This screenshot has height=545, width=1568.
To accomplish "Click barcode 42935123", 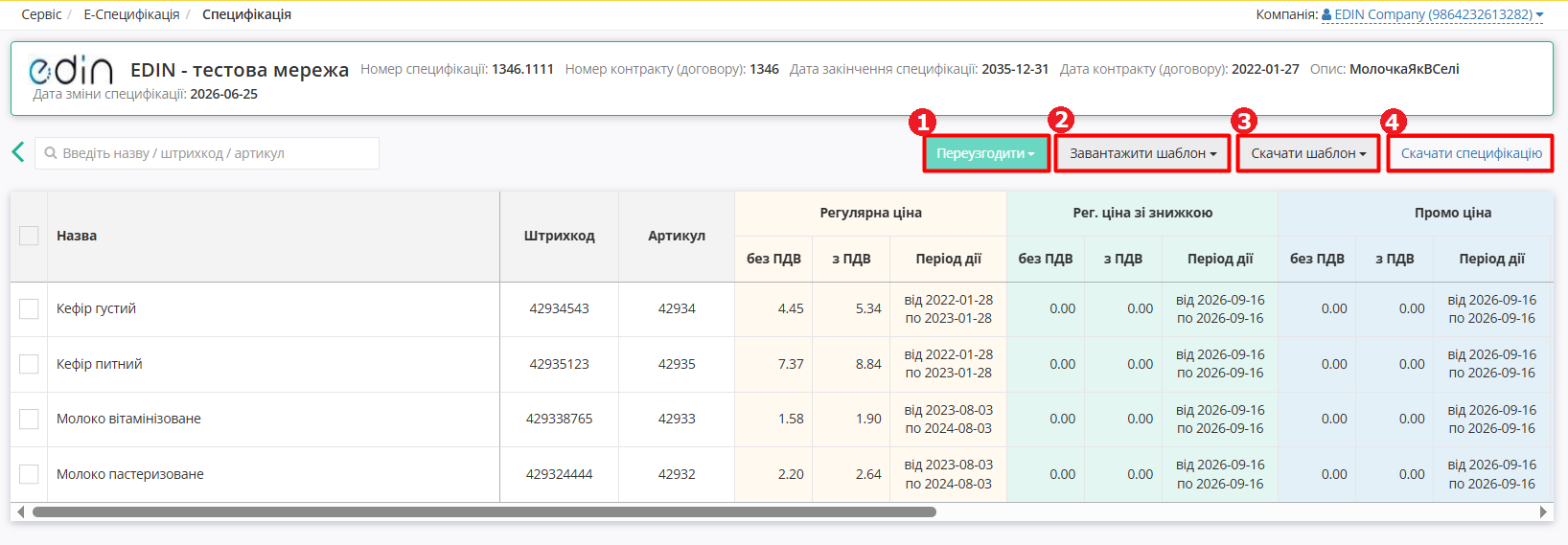I will point(560,364).
